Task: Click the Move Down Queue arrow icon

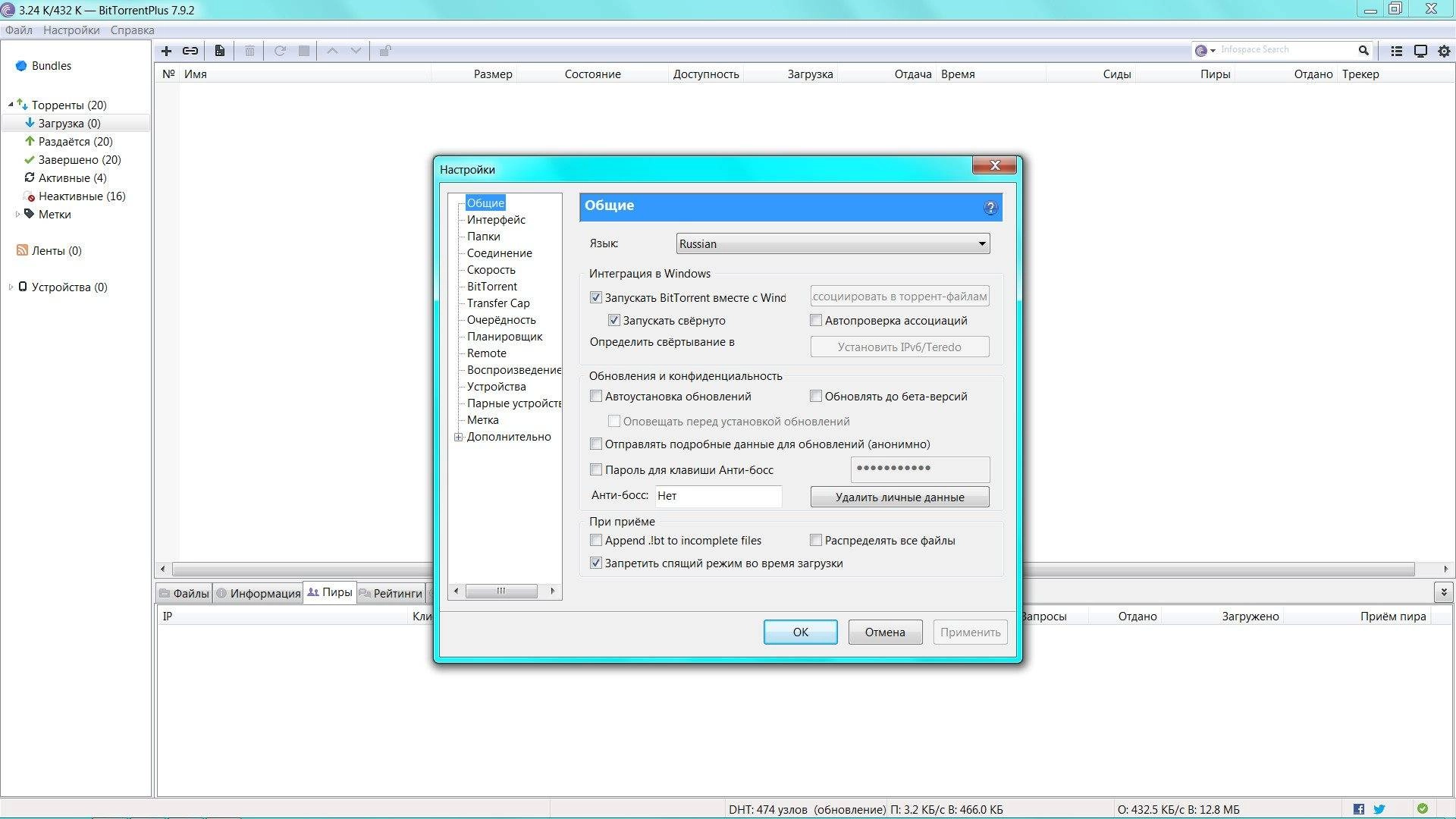Action: [x=356, y=51]
